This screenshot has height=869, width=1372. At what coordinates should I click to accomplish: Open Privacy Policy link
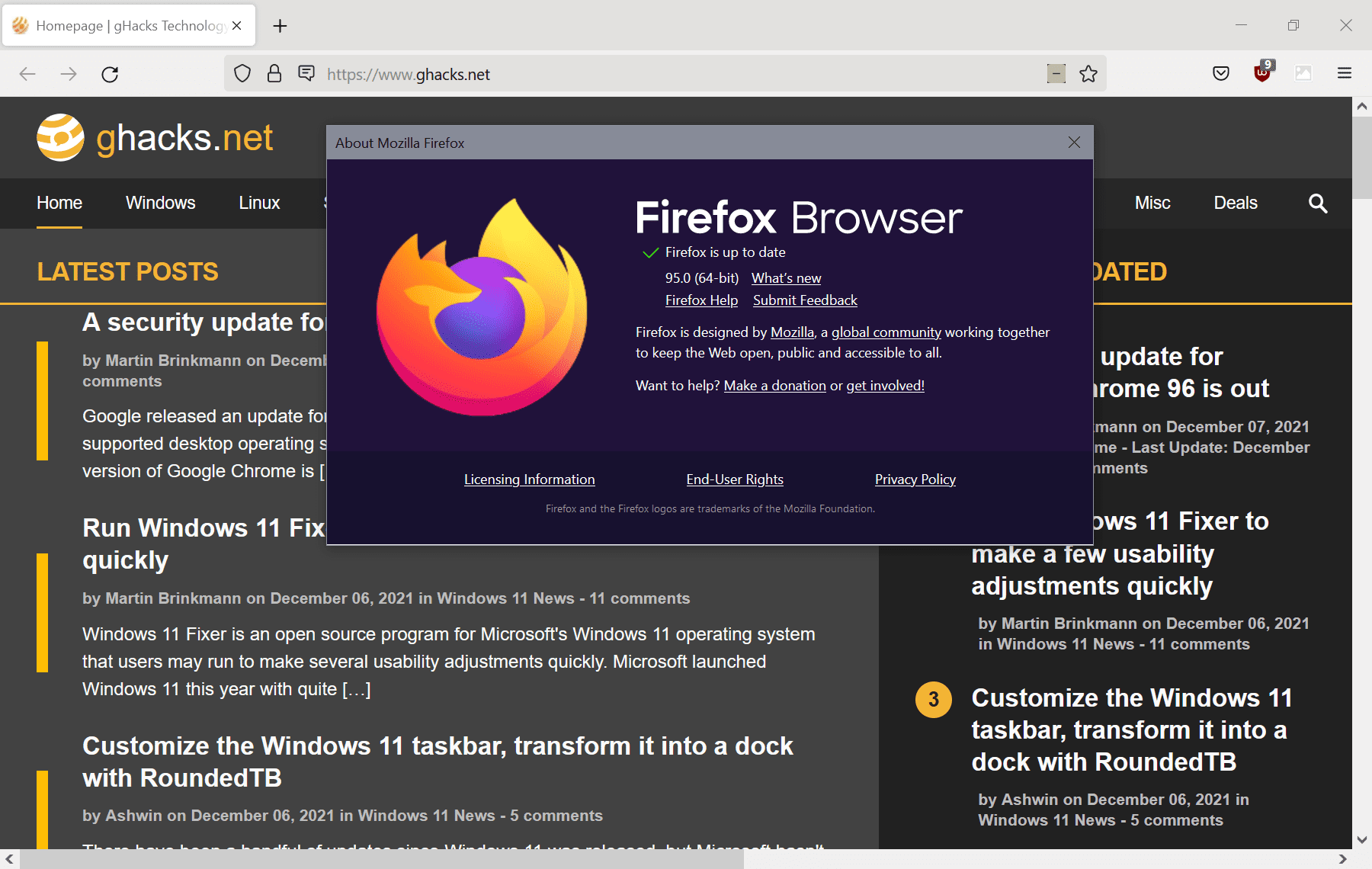coord(915,479)
